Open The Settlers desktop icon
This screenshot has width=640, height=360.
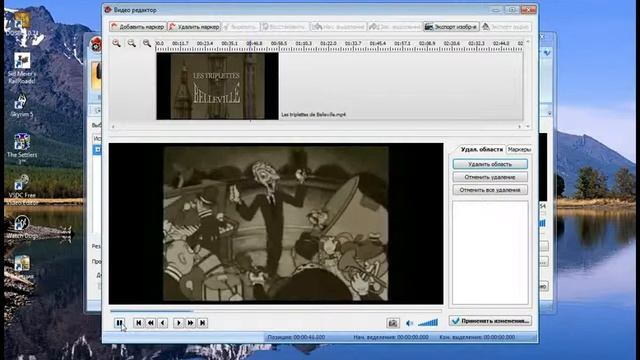22,149
